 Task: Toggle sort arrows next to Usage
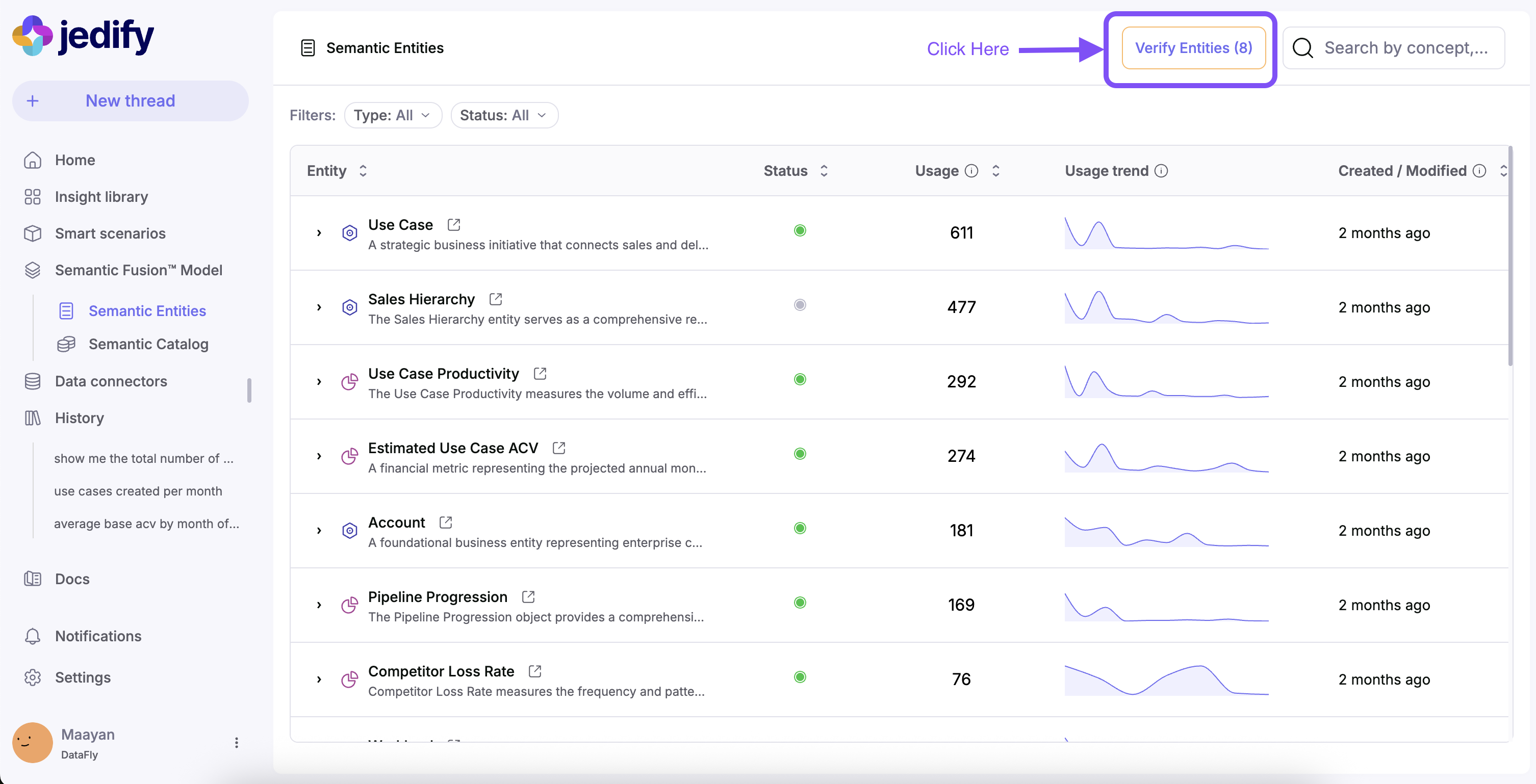(995, 171)
